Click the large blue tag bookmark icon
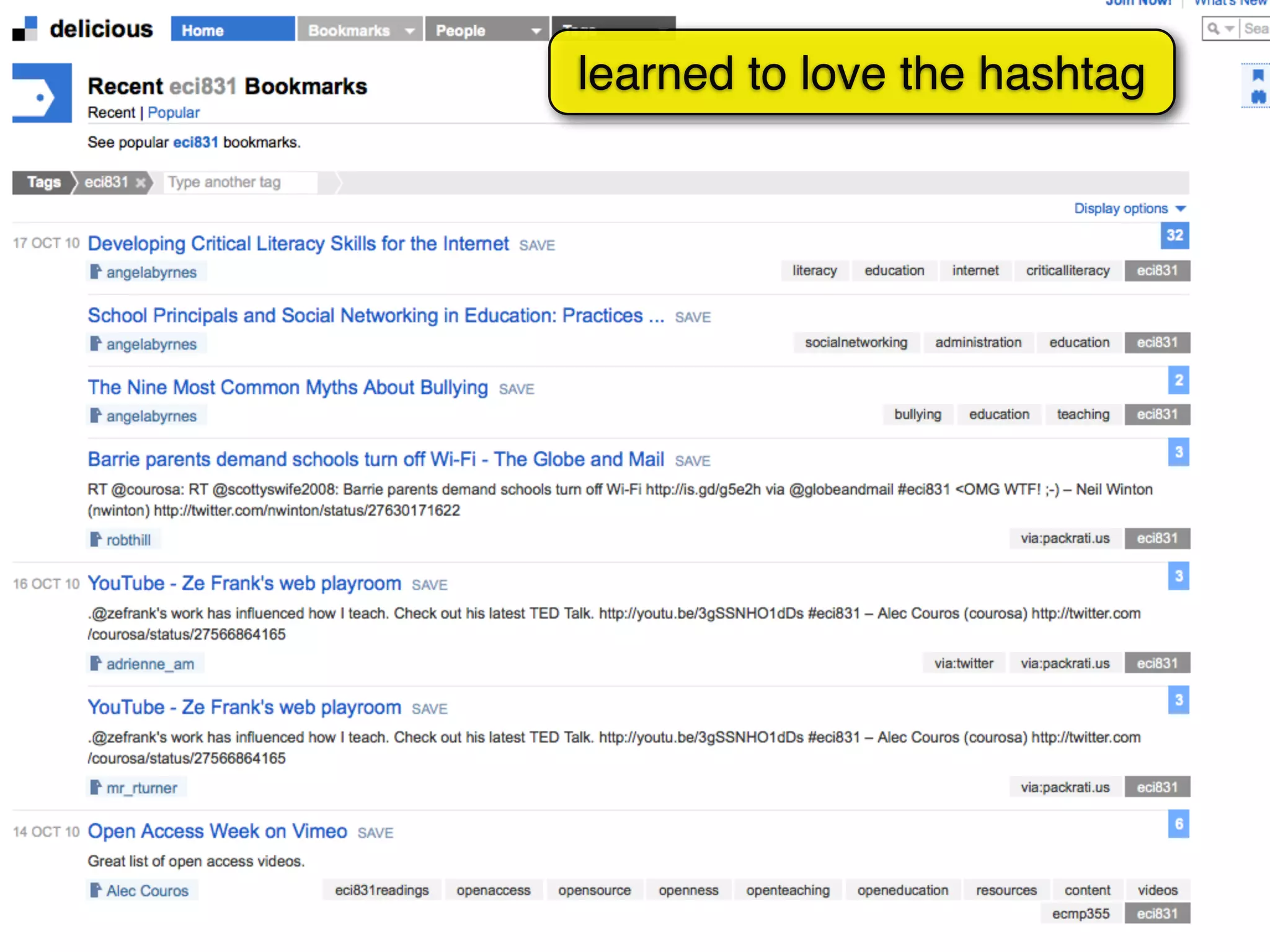This screenshot has width=1270, height=952. pos(42,93)
